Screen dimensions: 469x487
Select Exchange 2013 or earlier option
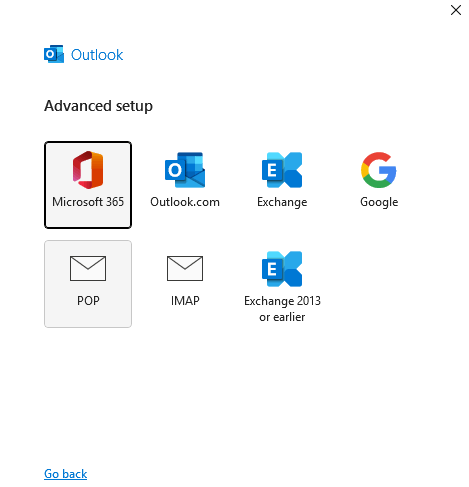coord(282,284)
